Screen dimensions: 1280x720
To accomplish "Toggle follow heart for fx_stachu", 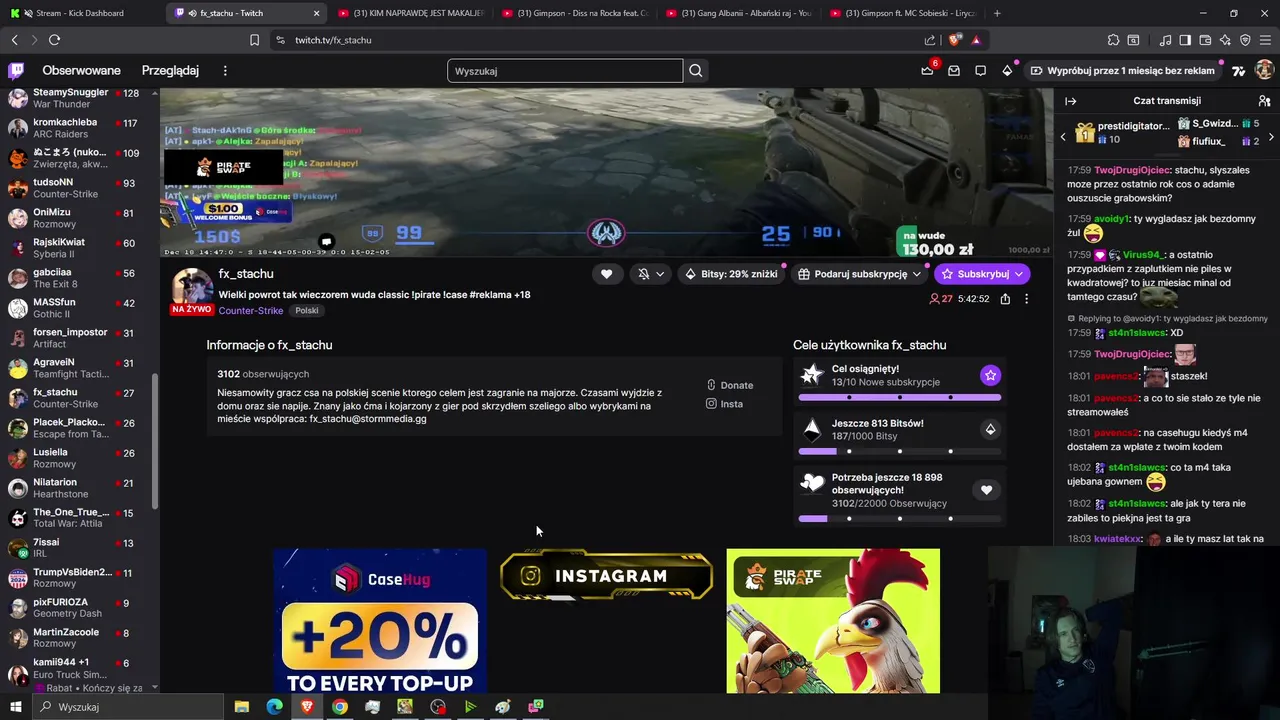I will (606, 274).
